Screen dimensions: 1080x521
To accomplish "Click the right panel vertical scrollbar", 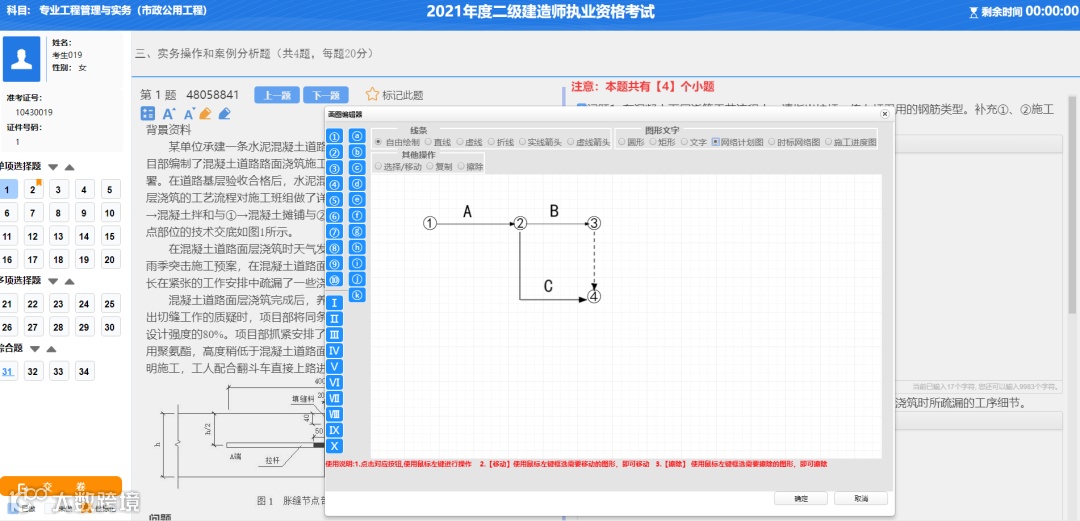I will 1073,207.
